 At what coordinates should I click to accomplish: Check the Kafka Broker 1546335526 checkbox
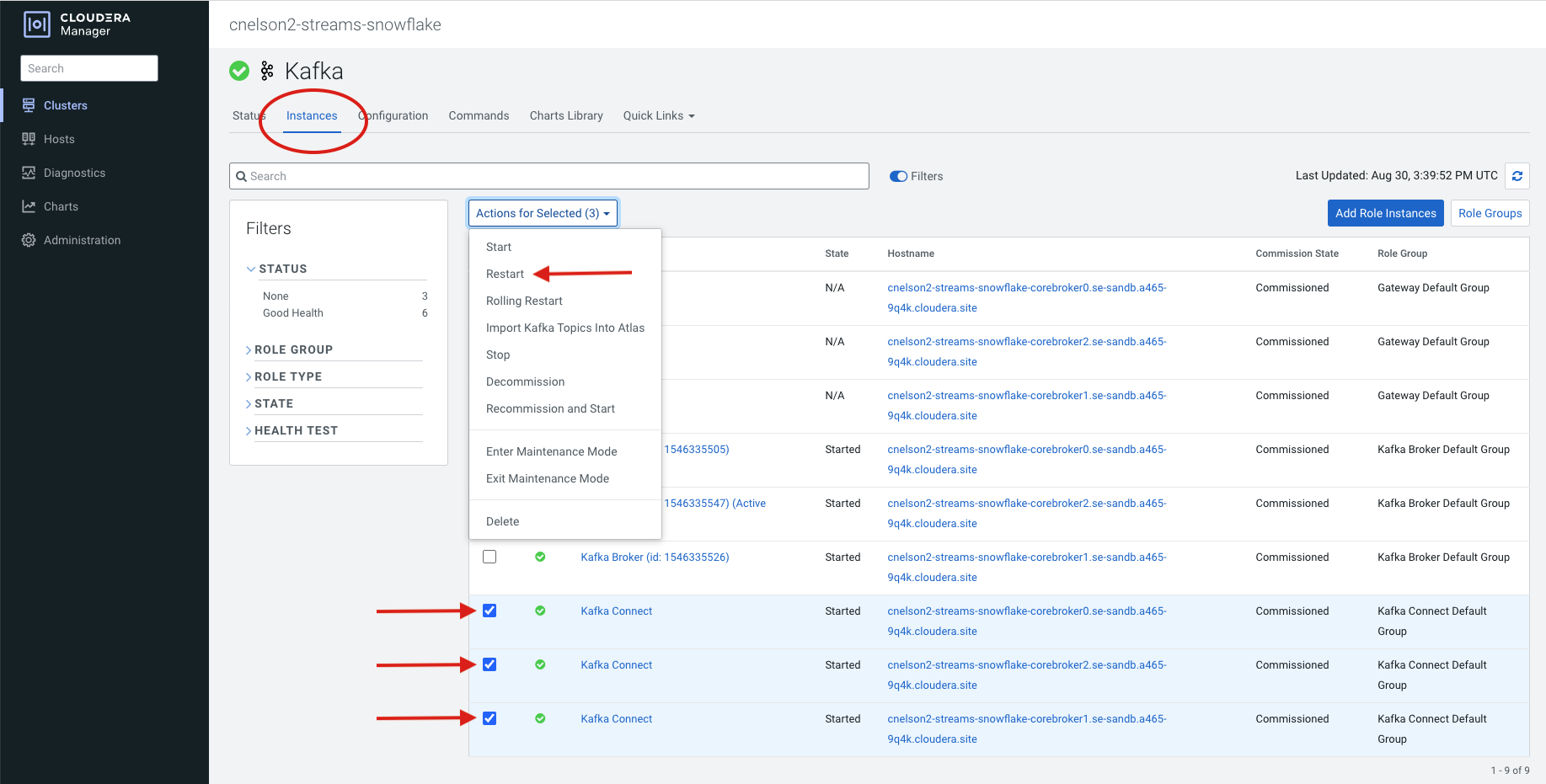click(x=489, y=557)
